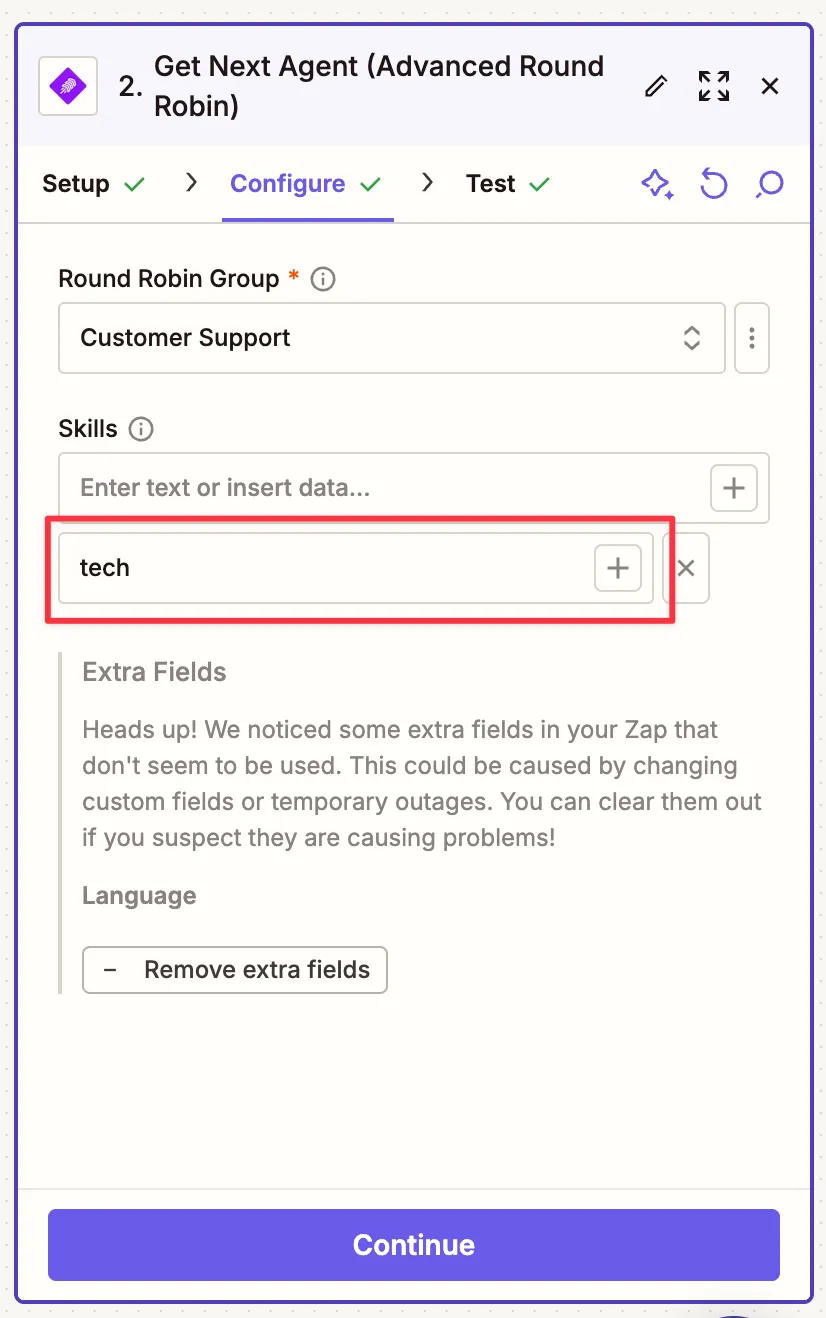Expand the step panel to full screen
The image size is (826, 1318).
[713, 86]
